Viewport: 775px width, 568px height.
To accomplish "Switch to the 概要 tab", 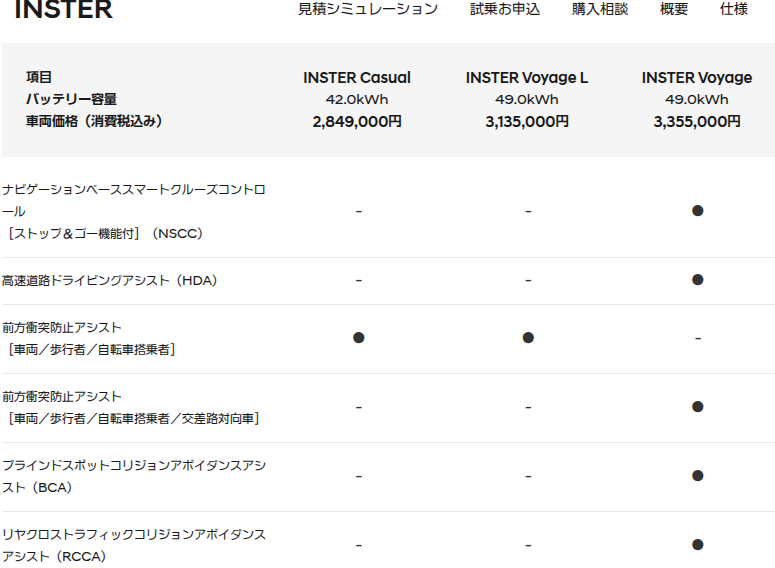I will tap(674, 9).
